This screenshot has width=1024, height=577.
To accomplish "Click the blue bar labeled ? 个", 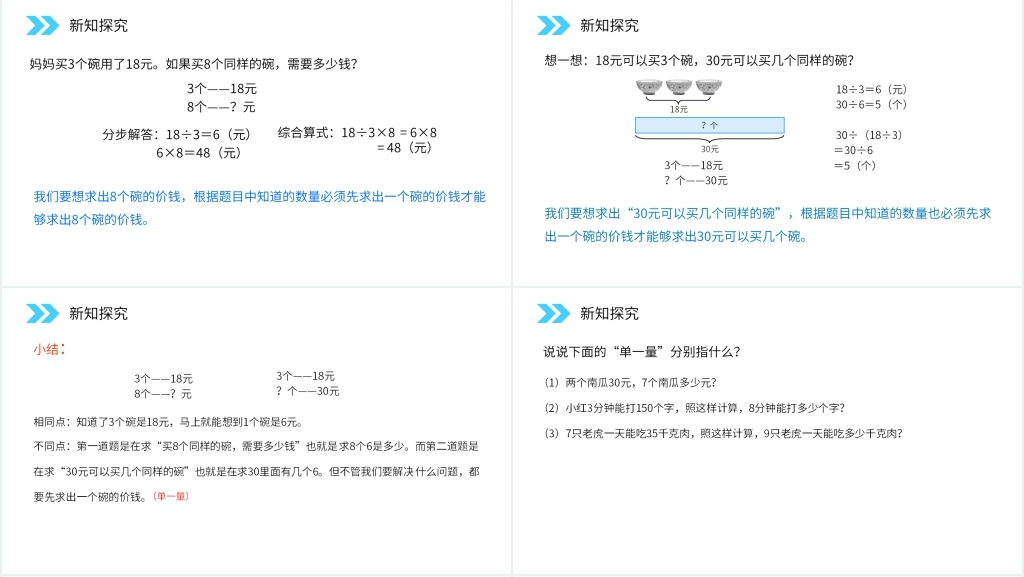I will pyautogui.click(x=710, y=125).
